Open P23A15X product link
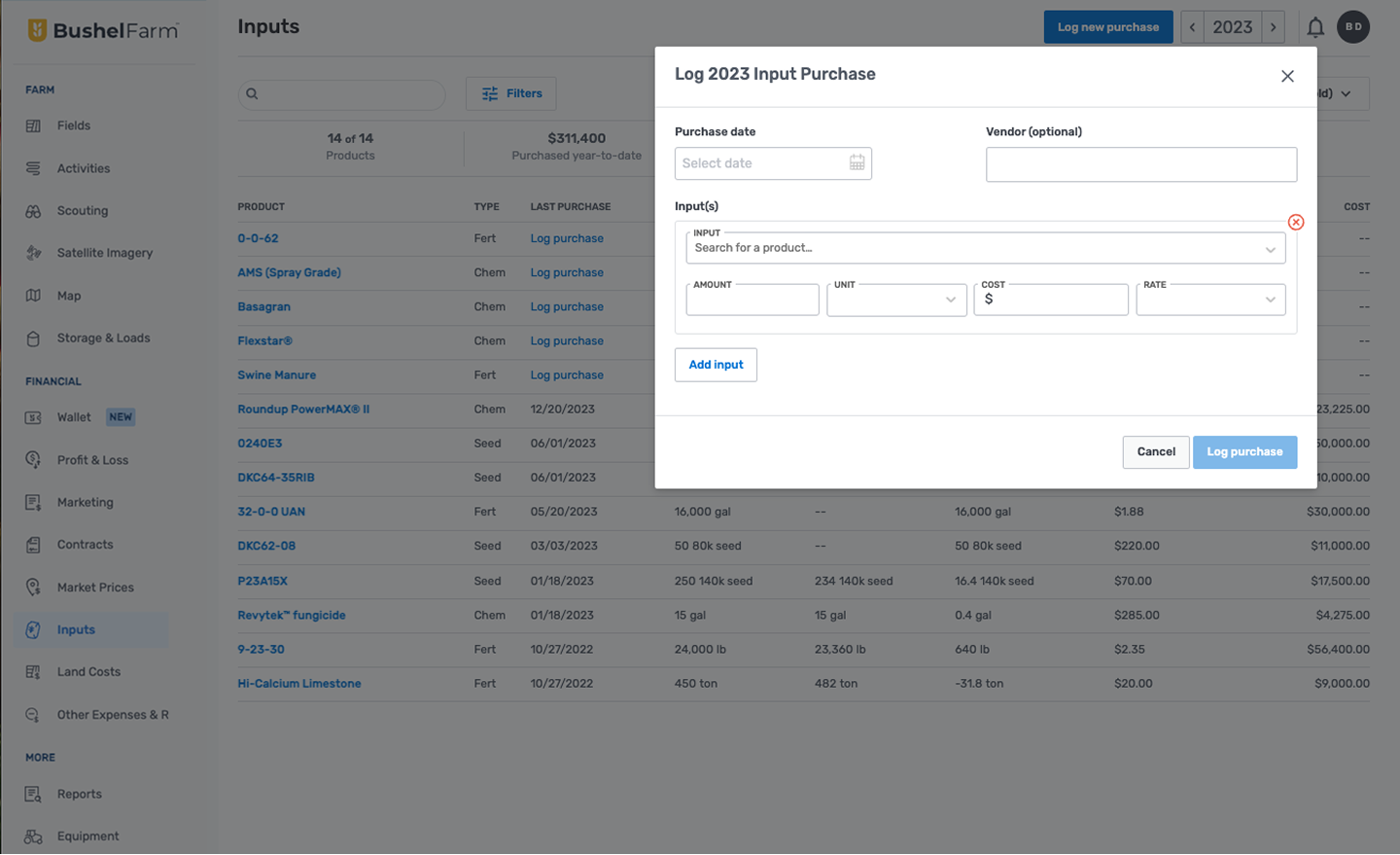 [x=262, y=581]
